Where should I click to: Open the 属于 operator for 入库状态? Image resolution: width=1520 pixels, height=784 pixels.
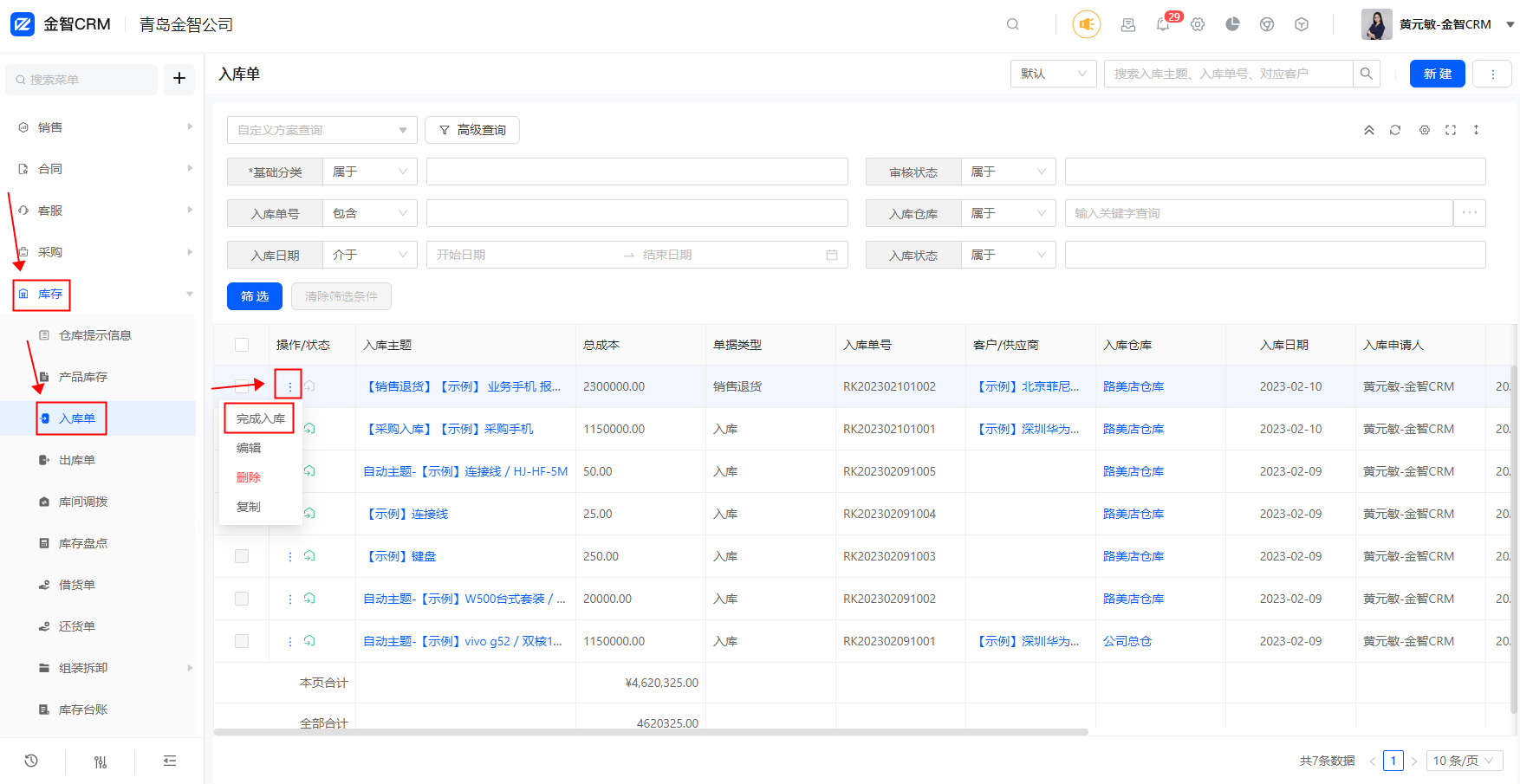click(1009, 255)
